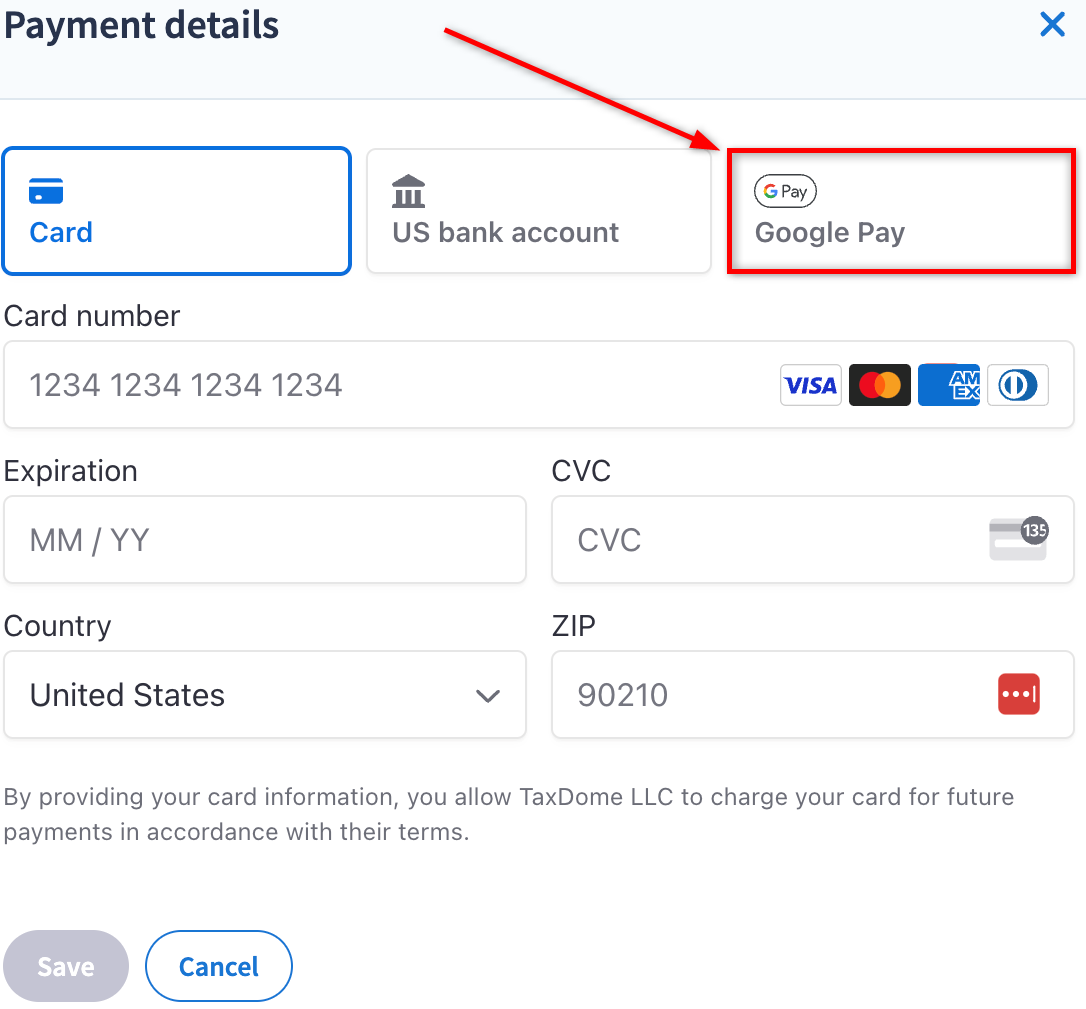This screenshot has height=1009, width=1086.
Task: Select the Card payment tab
Action: pos(177,211)
